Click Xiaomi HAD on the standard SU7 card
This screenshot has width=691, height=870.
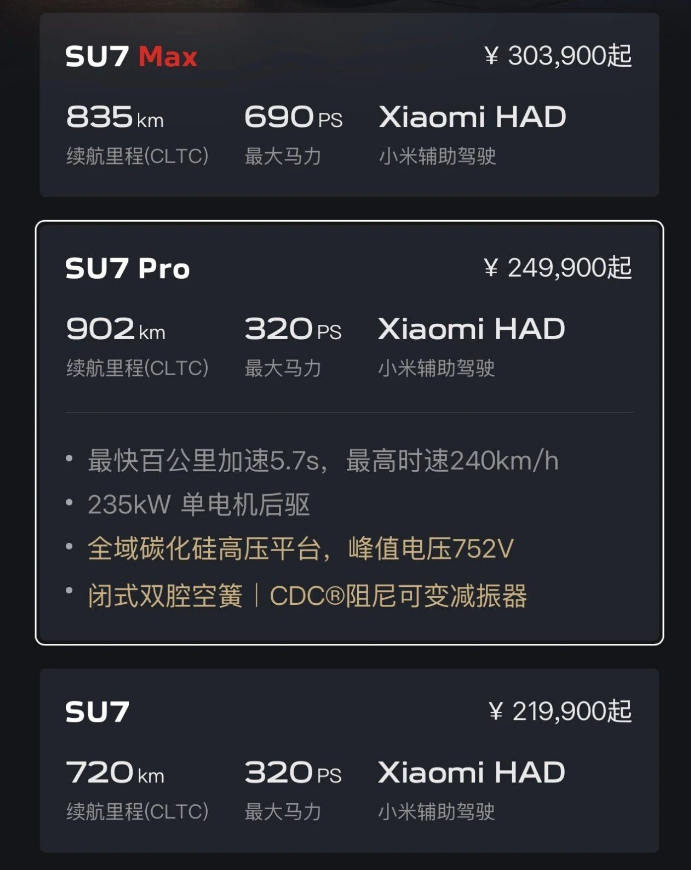(472, 773)
